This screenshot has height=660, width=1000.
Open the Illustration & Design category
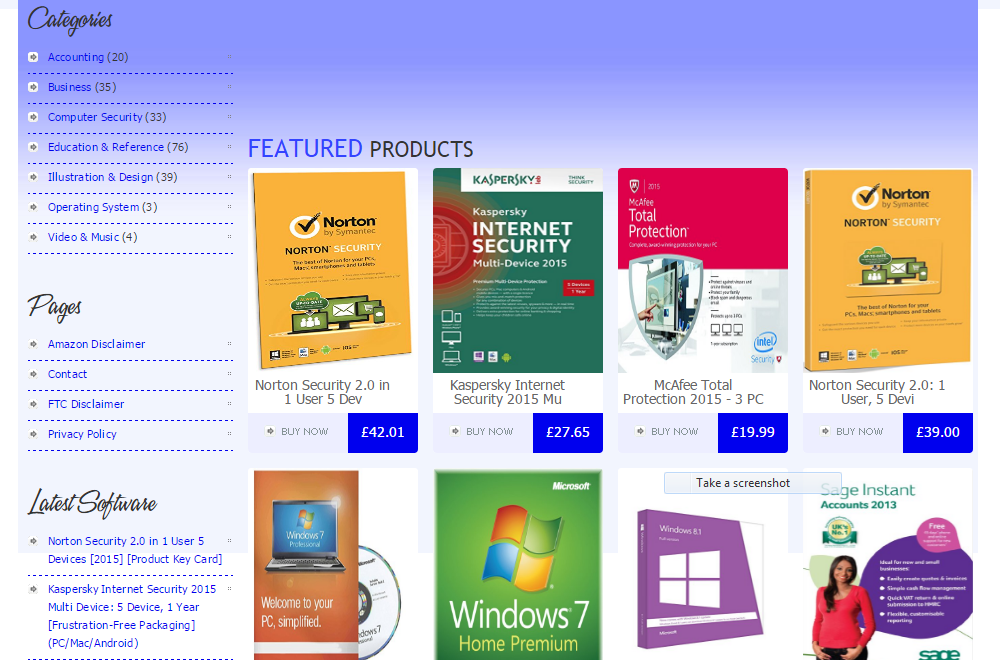100,177
